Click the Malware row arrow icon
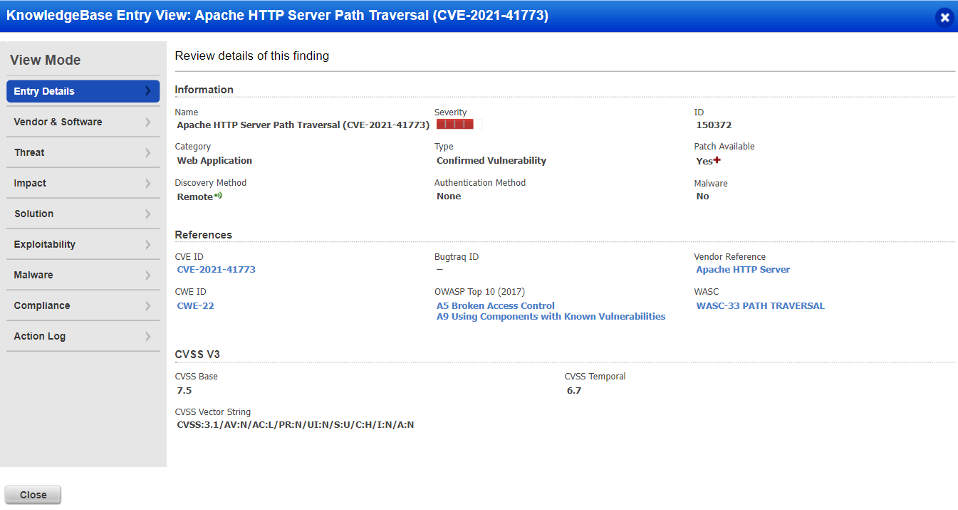This screenshot has width=958, height=510. tap(148, 275)
